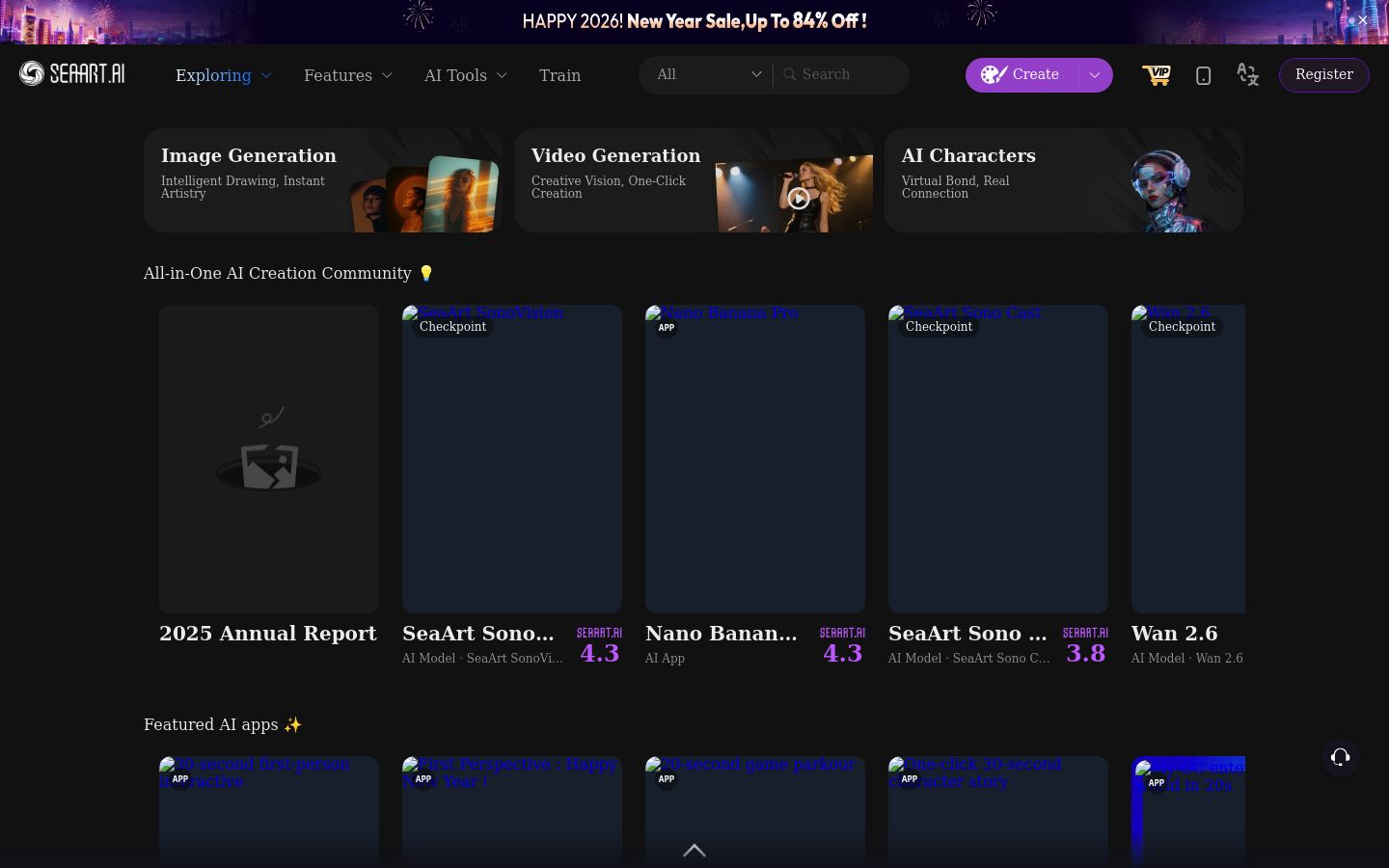This screenshot has width=1389, height=868.
Task: Click the All-in-One AI Creation Community heading
Action: tap(288, 273)
